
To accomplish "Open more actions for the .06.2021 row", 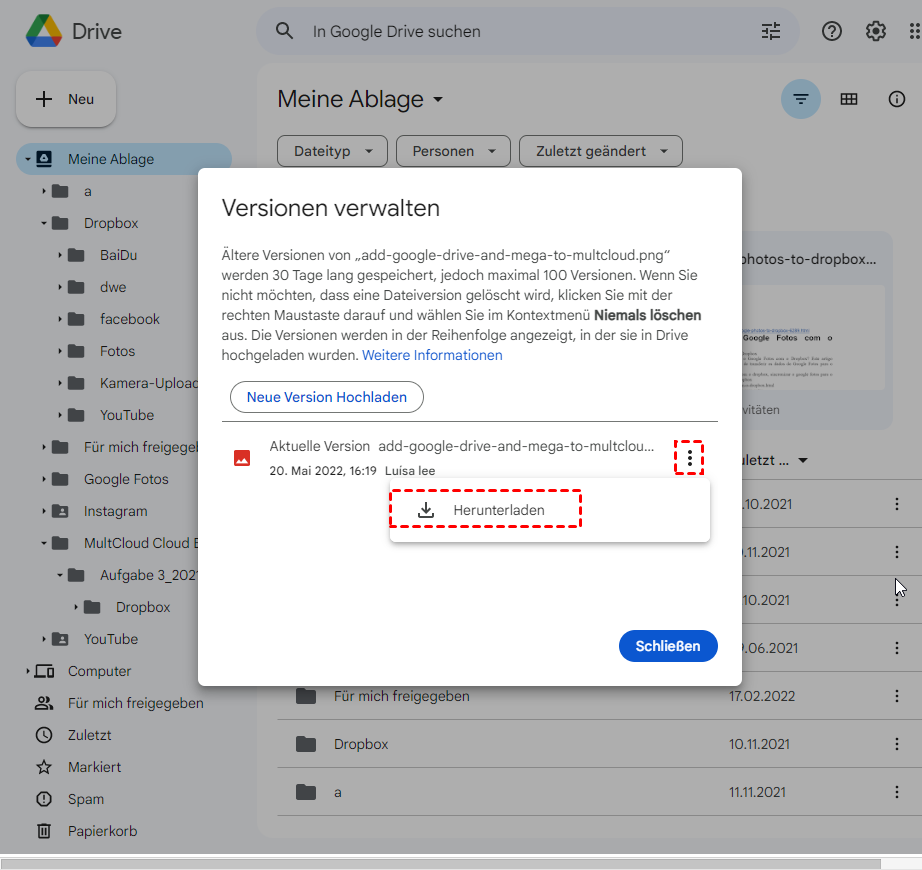I will (x=897, y=648).
